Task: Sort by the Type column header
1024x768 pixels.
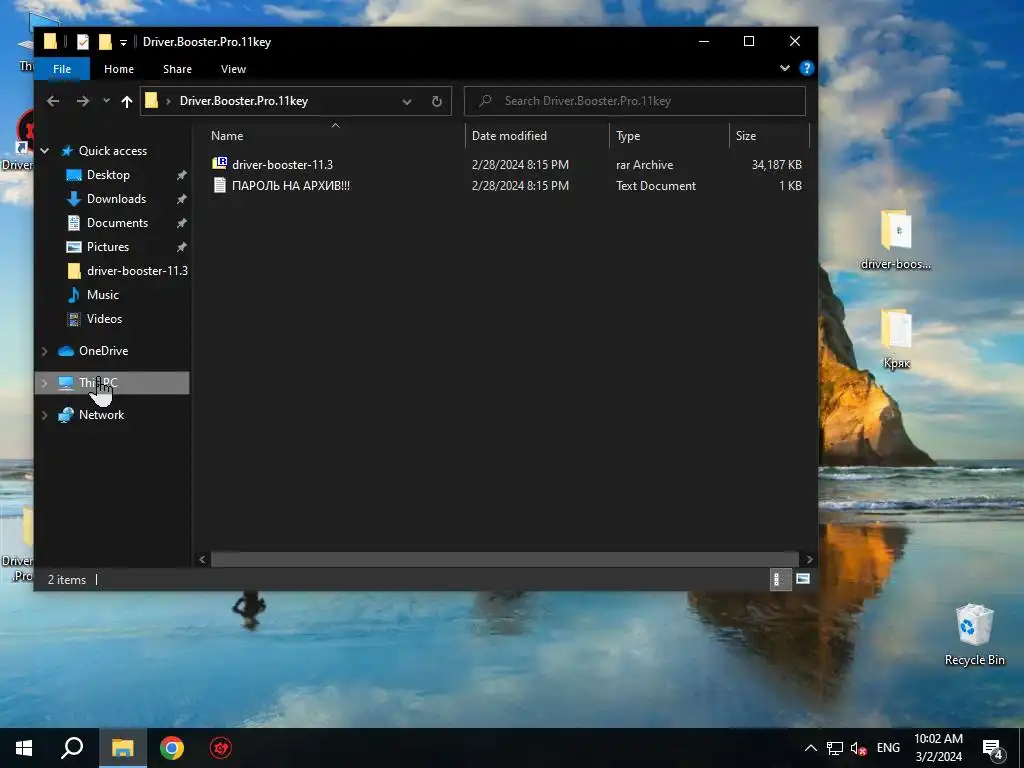Action: coord(628,136)
